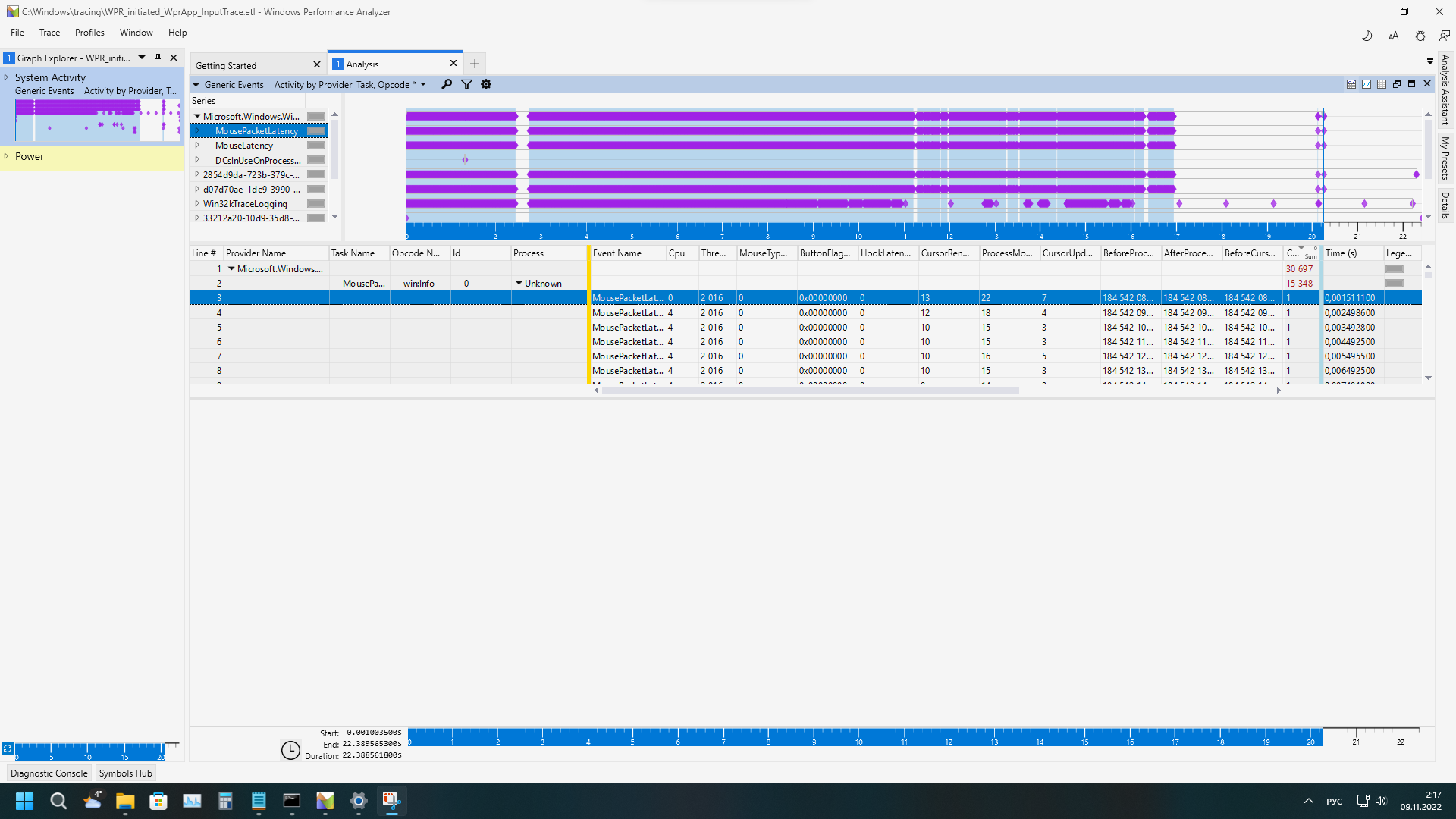
Task: Expand the d07d70ae-1de9-3990 series
Action: pyautogui.click(x=197, y=190)
